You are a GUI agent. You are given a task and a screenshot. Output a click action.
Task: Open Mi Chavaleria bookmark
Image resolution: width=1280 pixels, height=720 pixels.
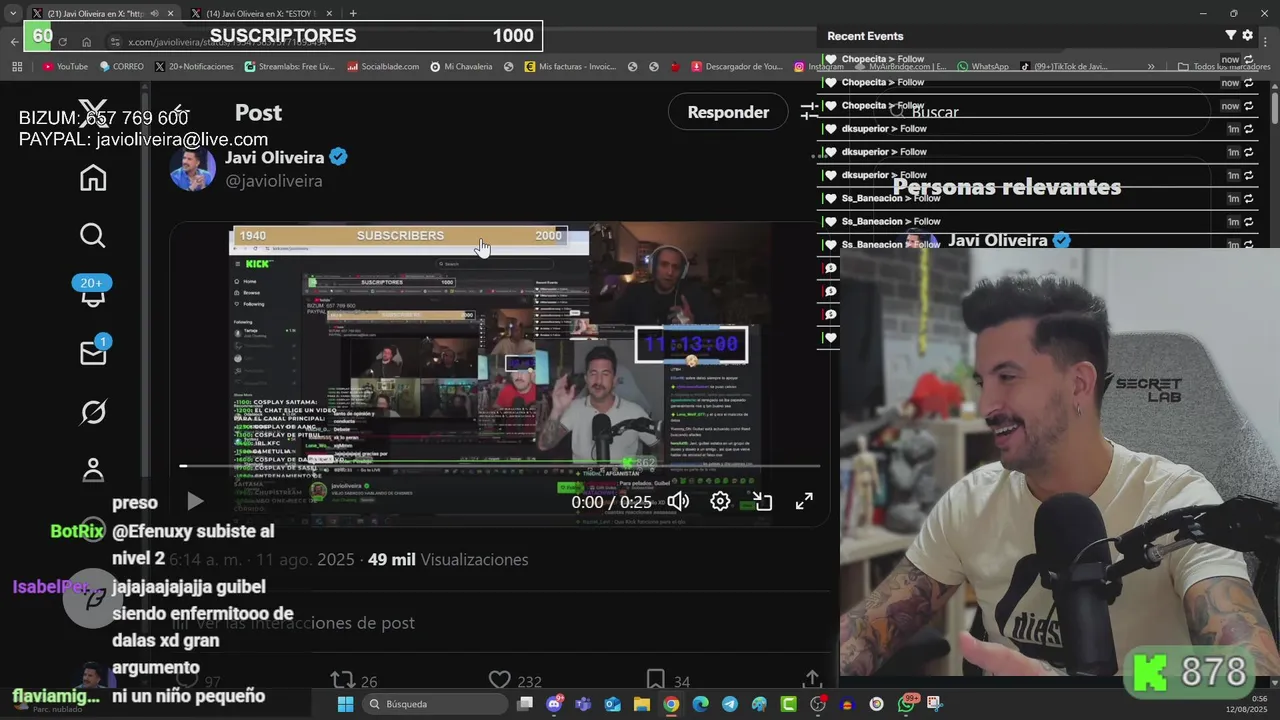click(x=461, y=67)
